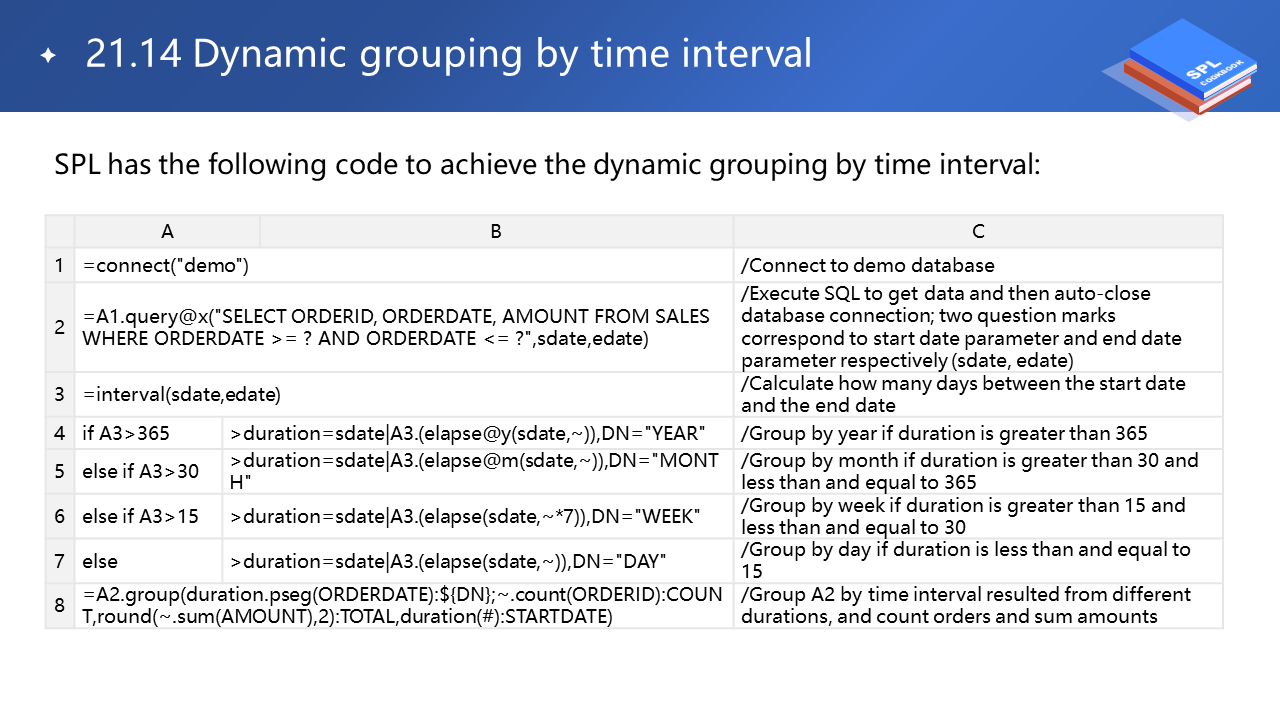
Task: Select column header B
Action: point(496,231)
